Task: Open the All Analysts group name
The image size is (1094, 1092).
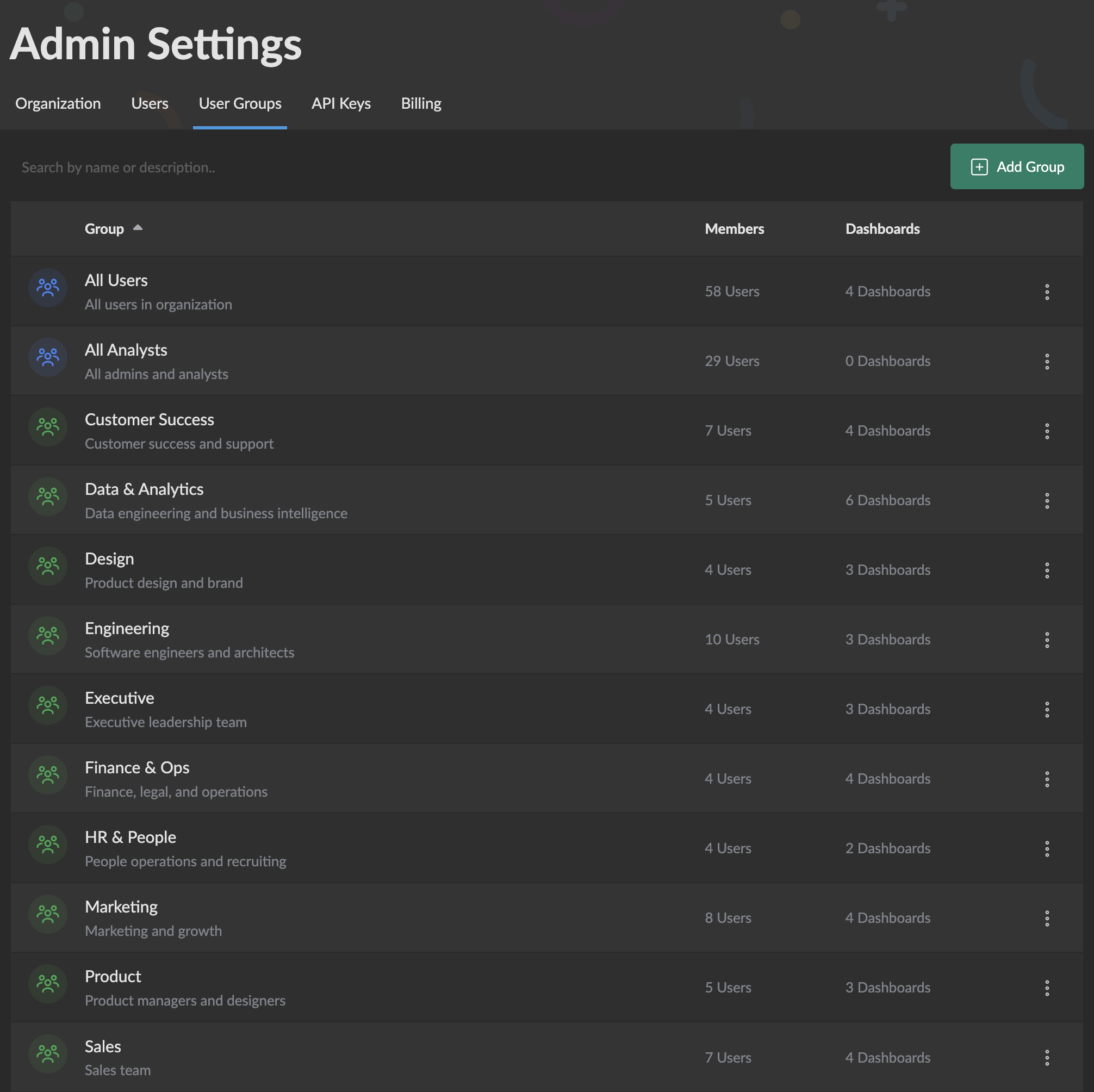Action: [126, 350]
